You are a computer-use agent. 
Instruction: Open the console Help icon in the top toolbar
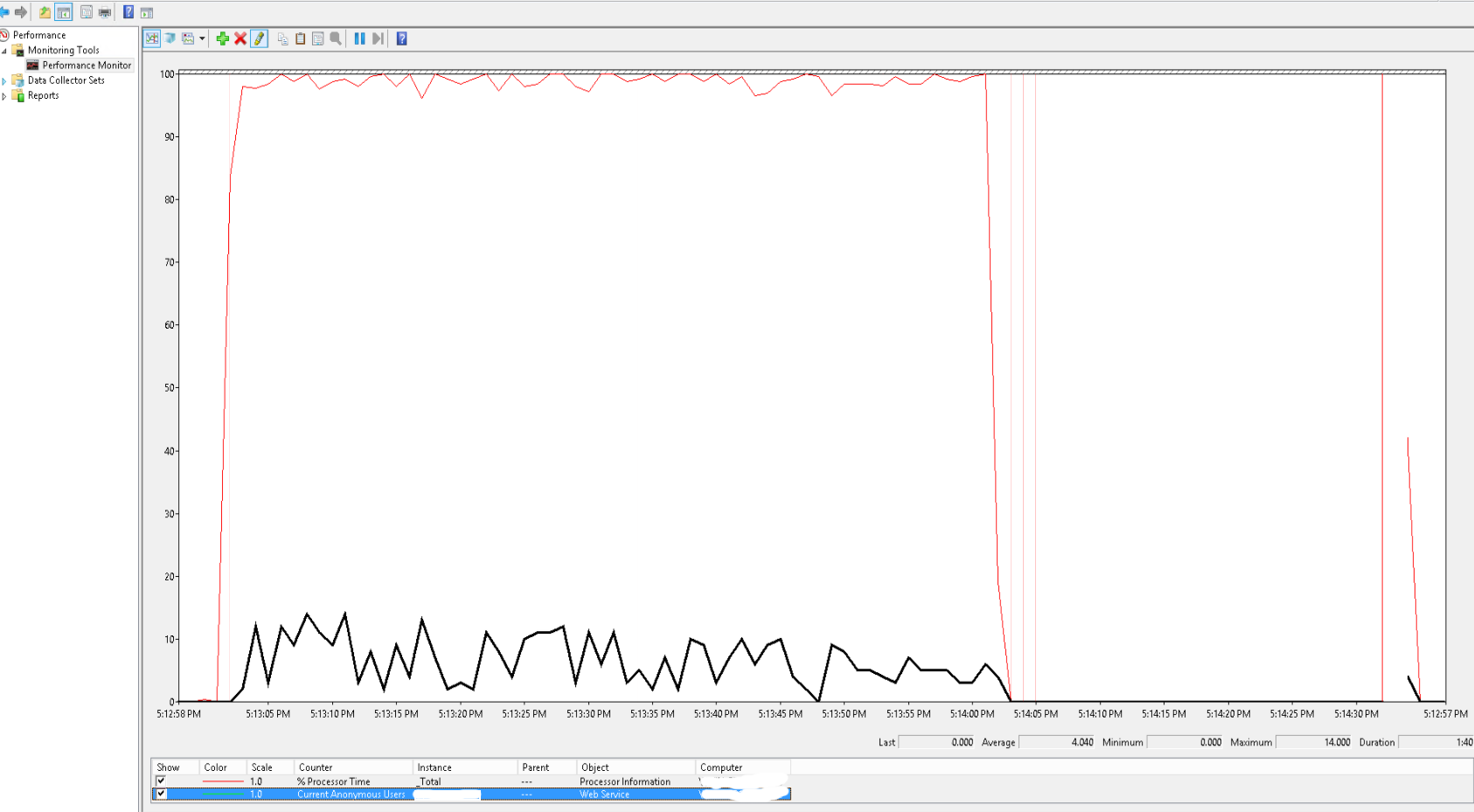pyautogui.click(x=129, y=12)
